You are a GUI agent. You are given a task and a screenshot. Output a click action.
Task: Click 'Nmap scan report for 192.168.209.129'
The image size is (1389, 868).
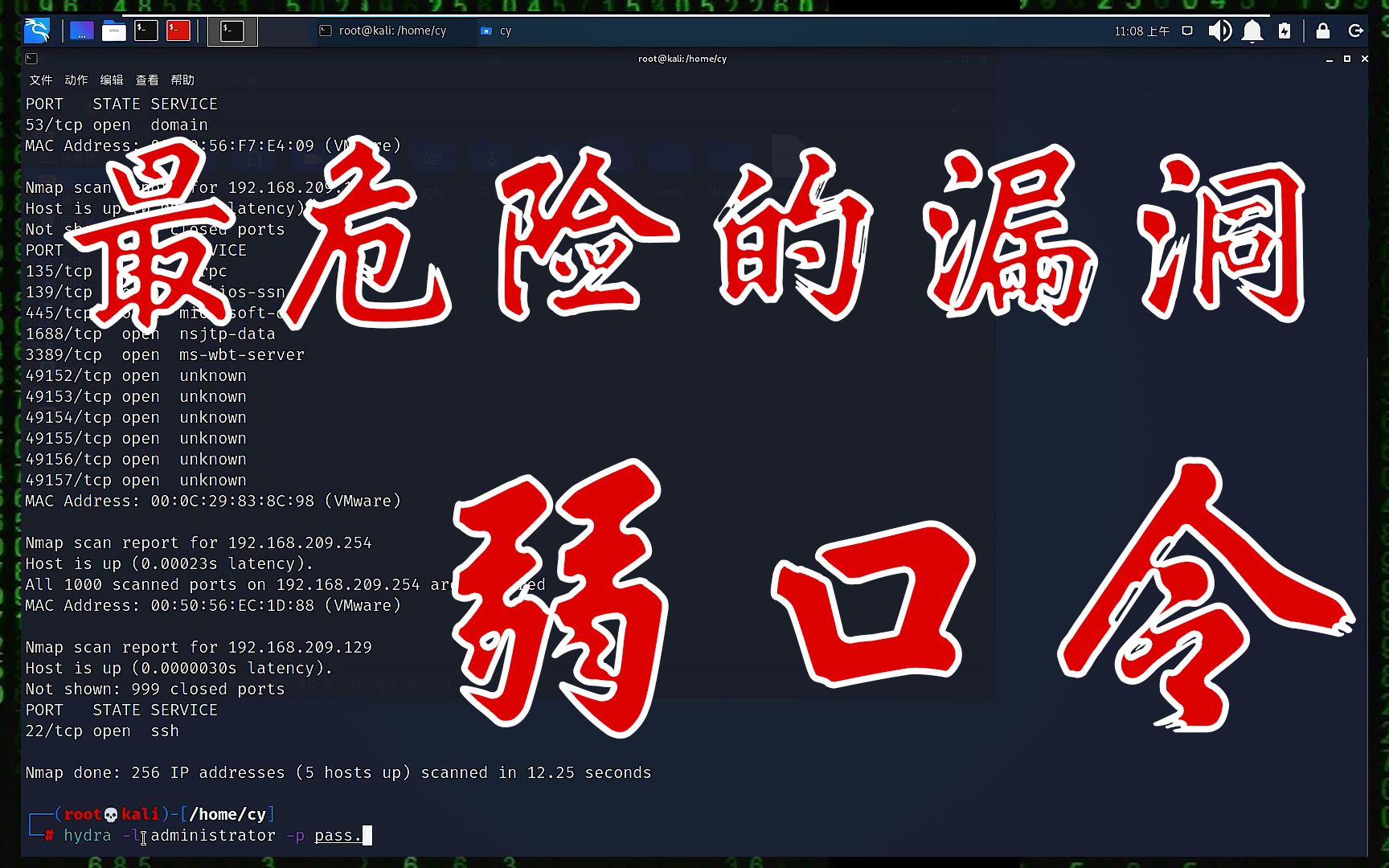pos(199,647)
